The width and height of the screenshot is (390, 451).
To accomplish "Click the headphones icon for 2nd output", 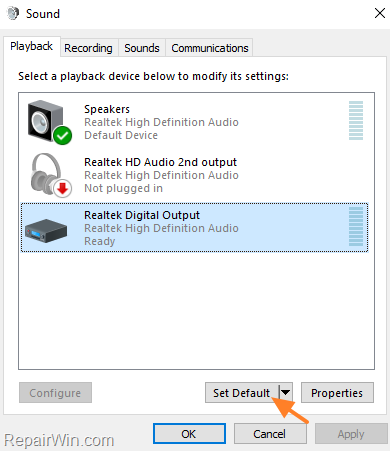I will [x=50, y=175].
